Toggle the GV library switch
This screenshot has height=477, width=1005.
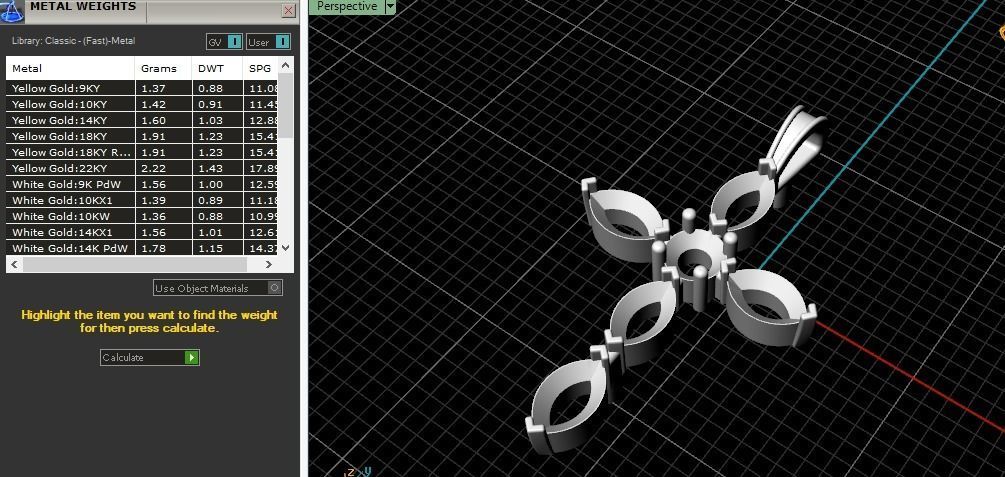[224, 42]
